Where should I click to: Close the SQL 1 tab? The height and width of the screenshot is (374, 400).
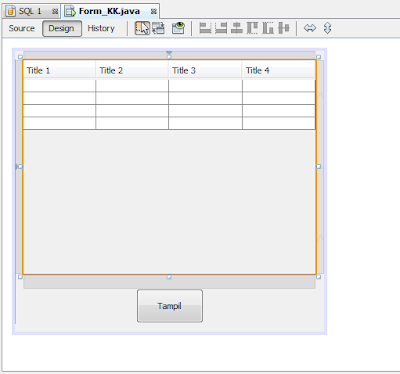[x=55, y=11]
